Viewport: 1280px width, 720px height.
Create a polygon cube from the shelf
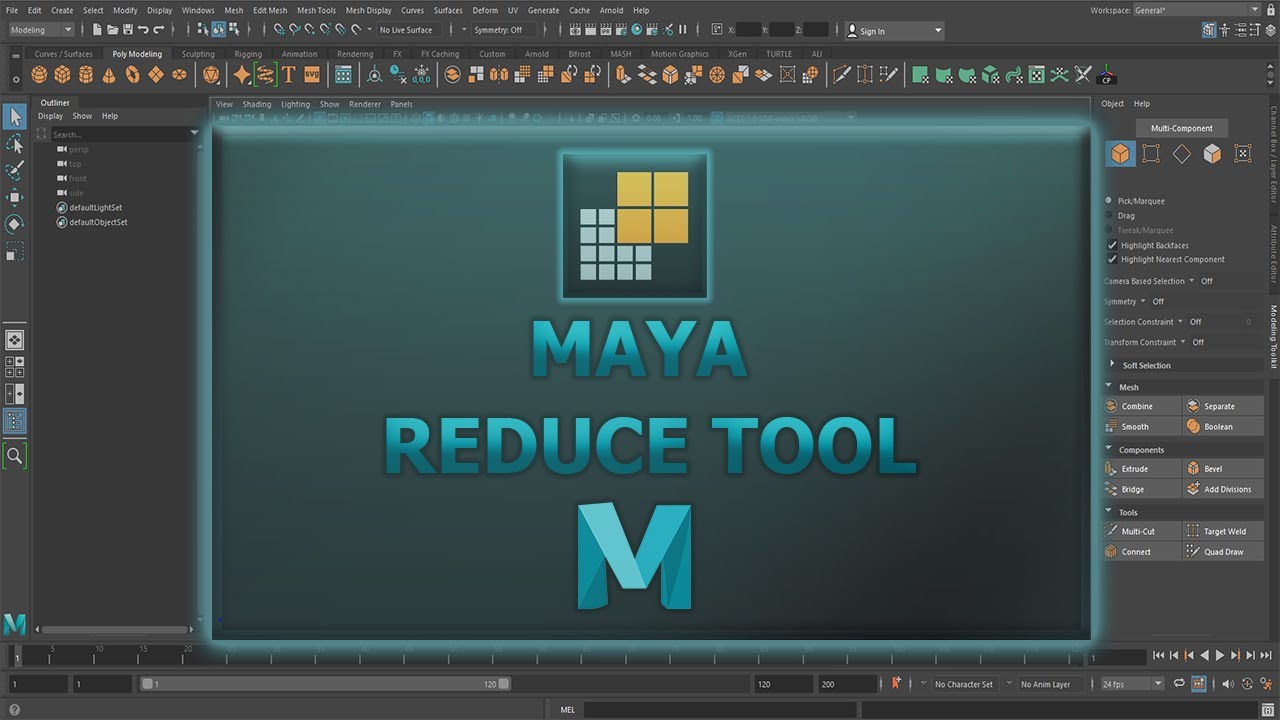pyautogui.click(x=62, y=74)
